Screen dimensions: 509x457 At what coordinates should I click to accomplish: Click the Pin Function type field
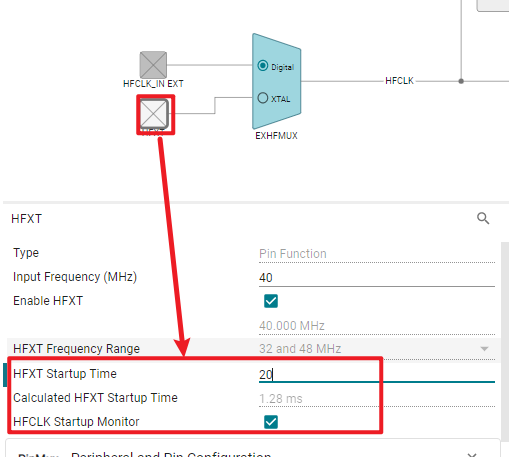[x=377, y=254]
